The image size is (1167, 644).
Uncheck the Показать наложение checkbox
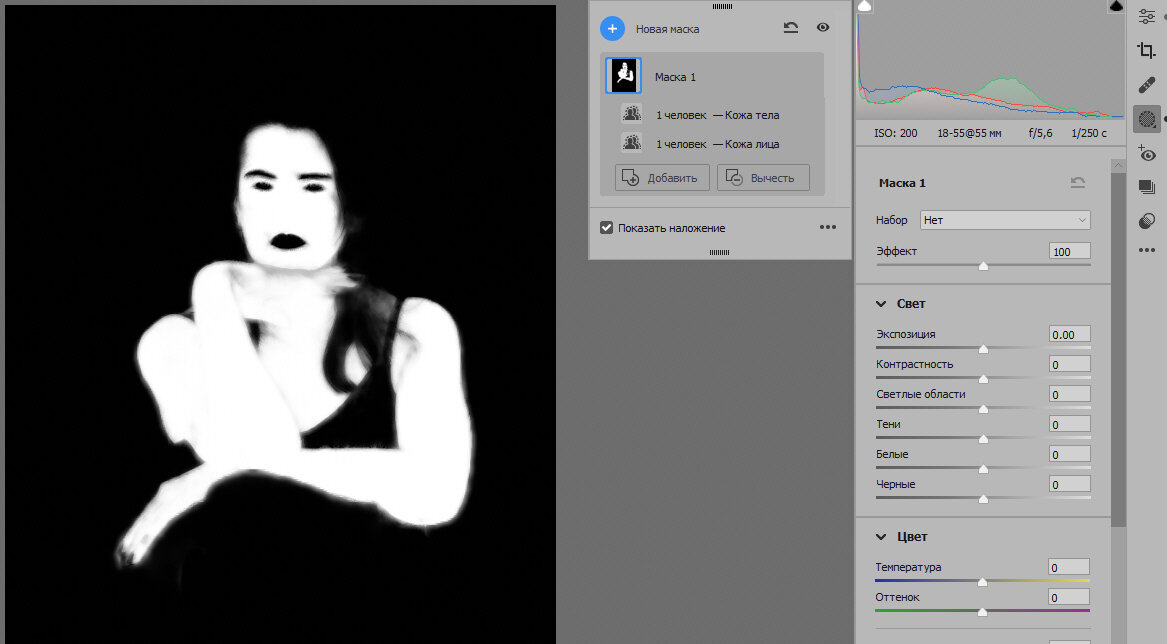click(606, 228)
